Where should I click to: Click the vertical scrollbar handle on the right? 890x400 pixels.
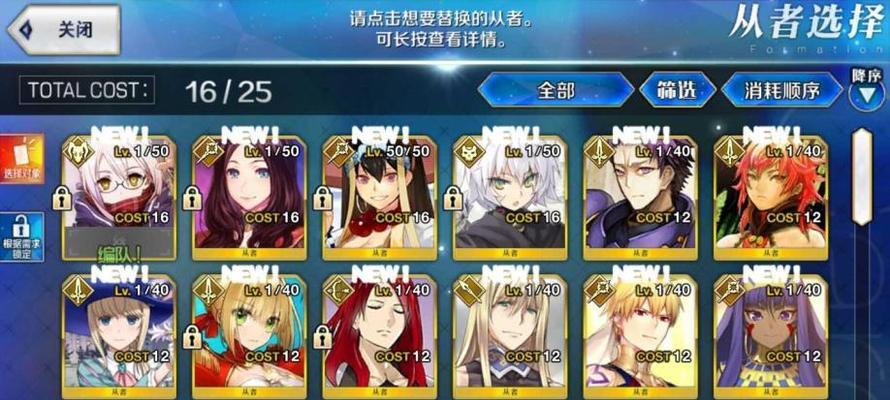pyautogui.click(x=863, y=176)
